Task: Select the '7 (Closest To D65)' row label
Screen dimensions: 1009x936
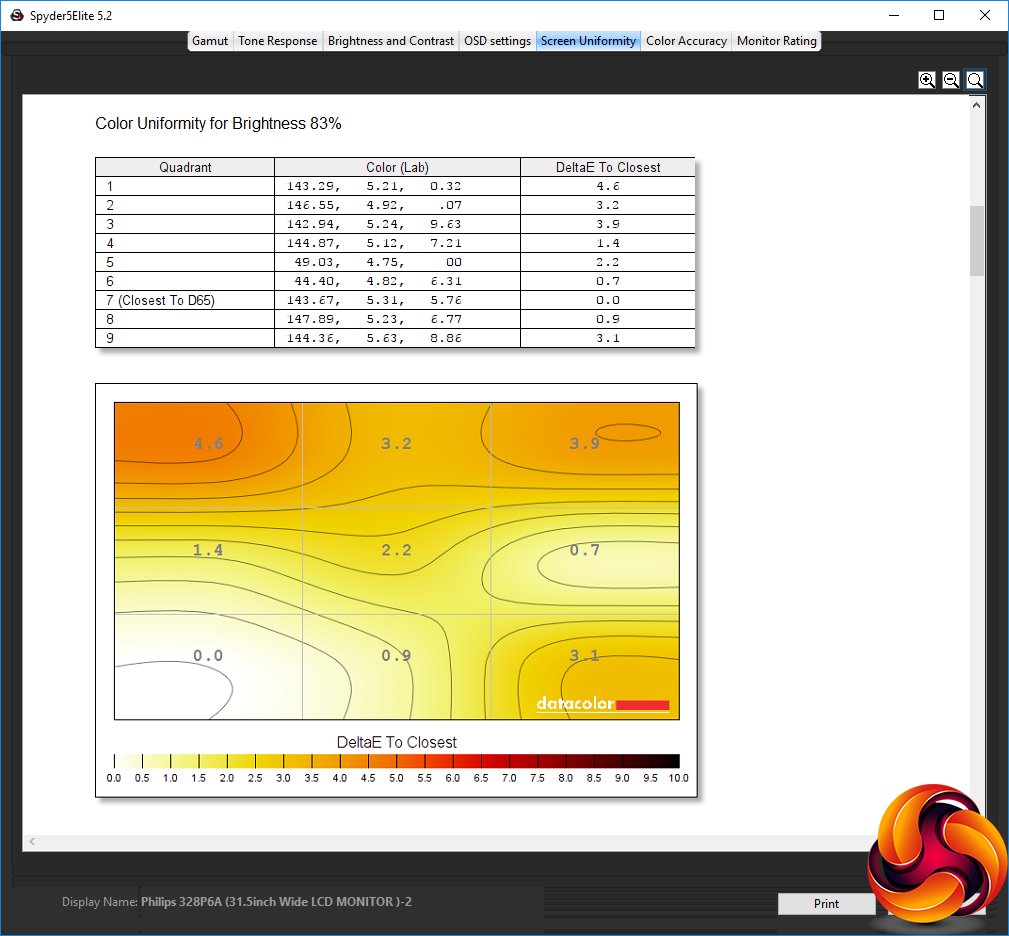Action: pos(160,300)
